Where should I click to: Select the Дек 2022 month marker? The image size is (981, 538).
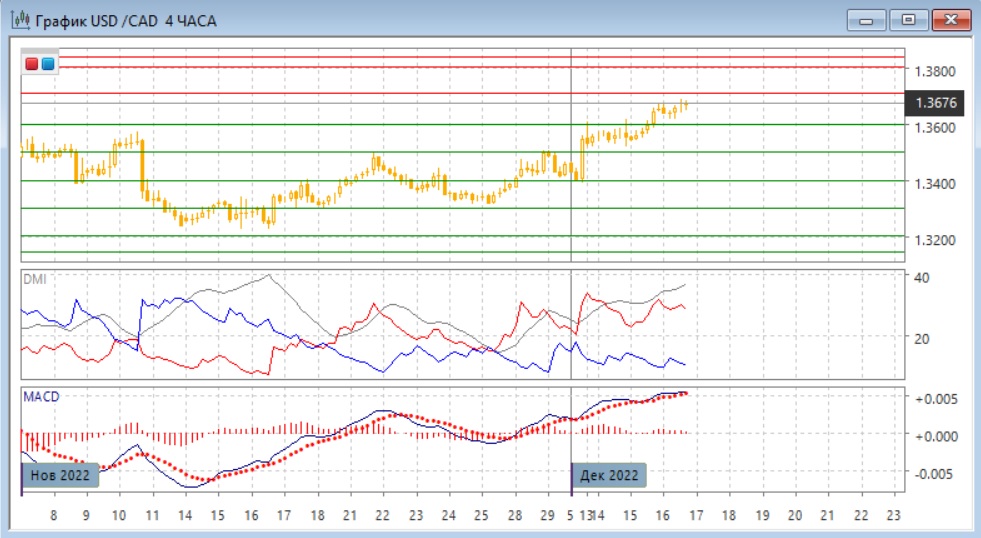point(609,475)
